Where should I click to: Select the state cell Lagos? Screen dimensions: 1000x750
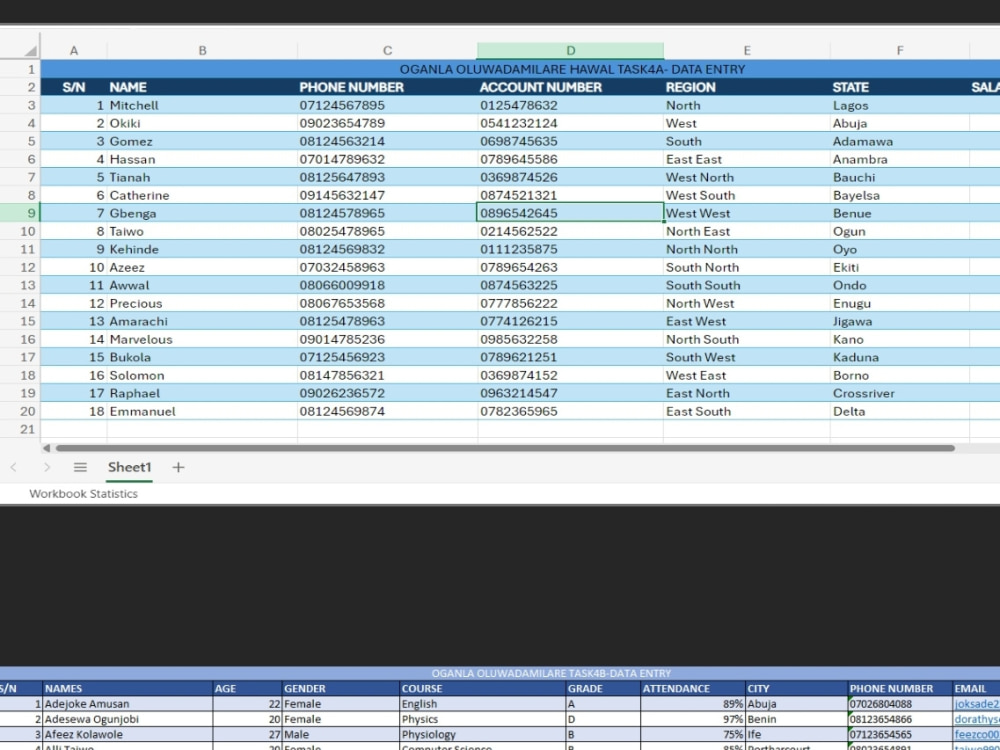900,105
